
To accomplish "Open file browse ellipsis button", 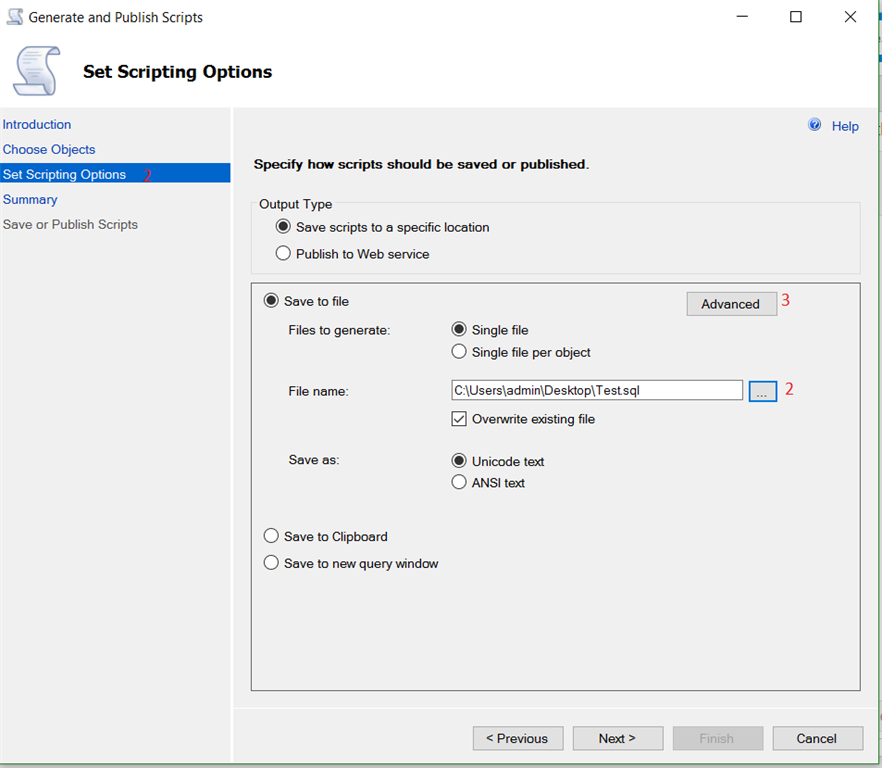I will pos(762,391).
